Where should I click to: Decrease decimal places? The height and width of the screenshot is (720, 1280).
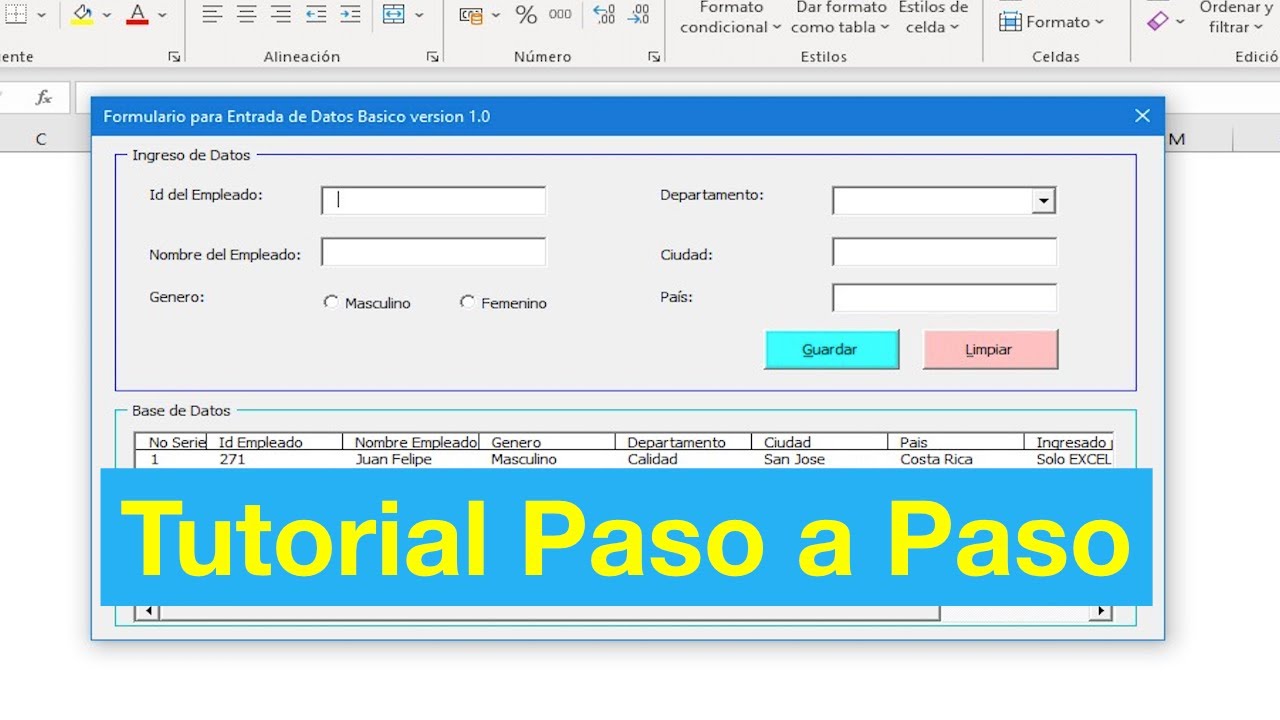[x=638, y=14]
